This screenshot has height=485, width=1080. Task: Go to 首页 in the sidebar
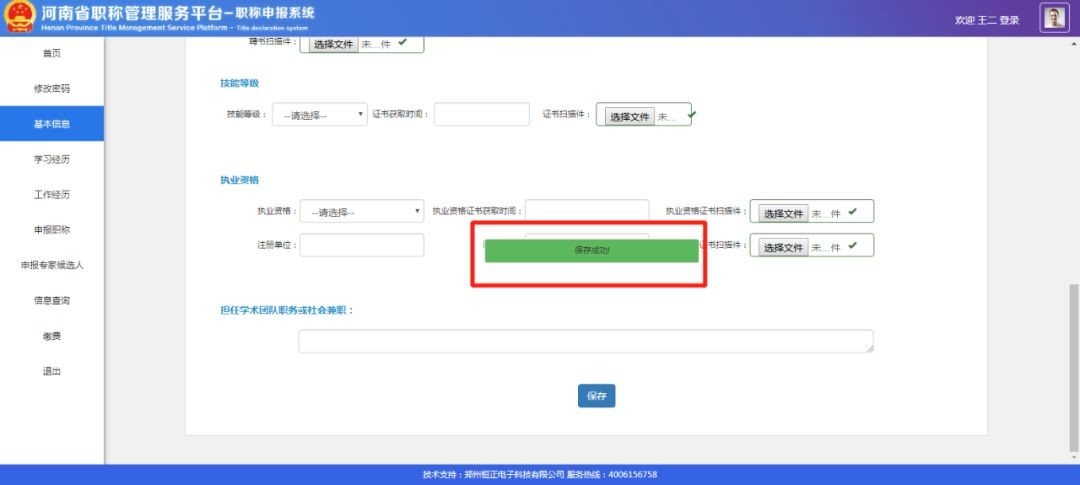52,53
